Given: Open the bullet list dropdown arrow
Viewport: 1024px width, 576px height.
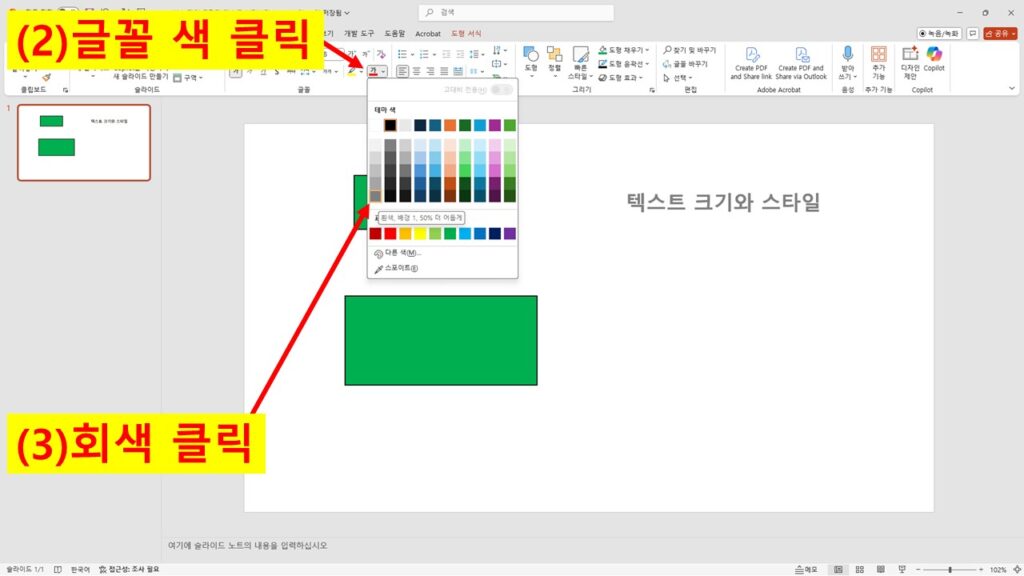Looking at the screenshot, I should pos(412,54).
